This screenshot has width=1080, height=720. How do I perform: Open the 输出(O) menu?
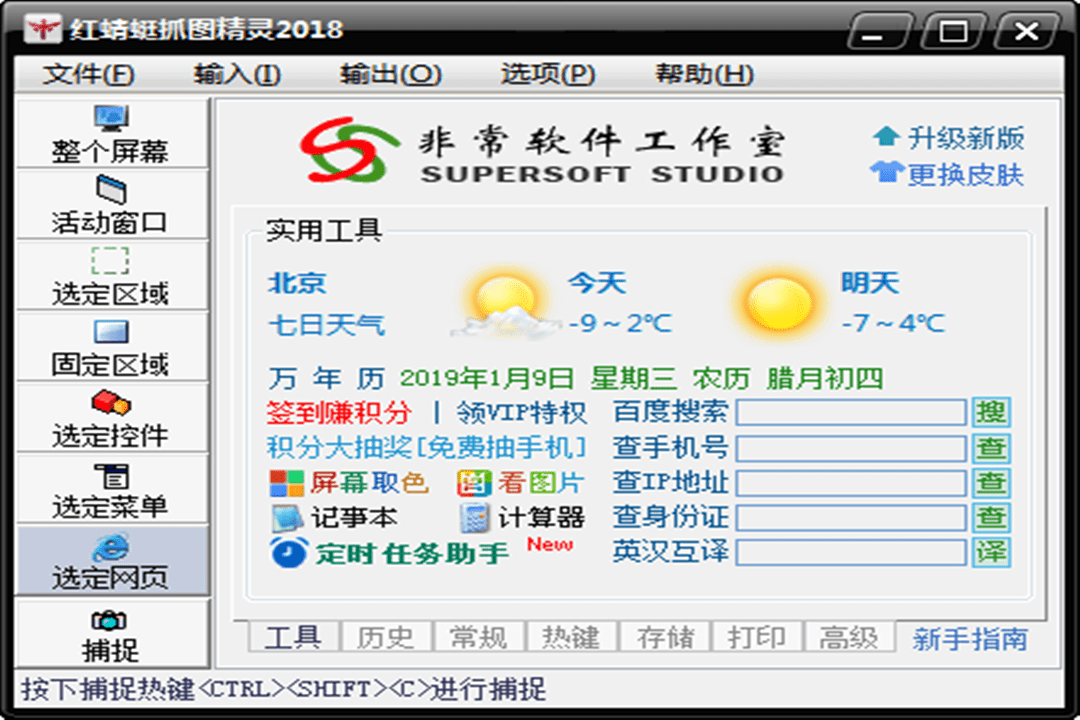click(391, 74)
